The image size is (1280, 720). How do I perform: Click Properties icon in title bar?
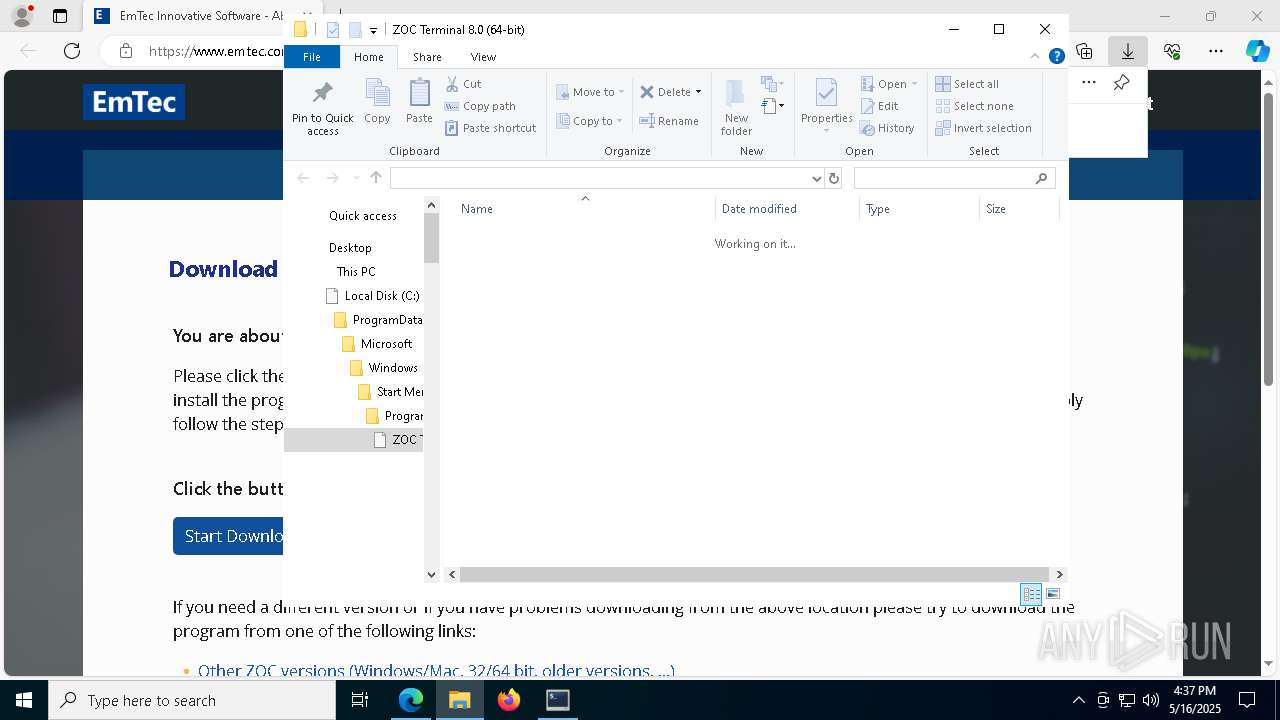[x=333, y=30]
